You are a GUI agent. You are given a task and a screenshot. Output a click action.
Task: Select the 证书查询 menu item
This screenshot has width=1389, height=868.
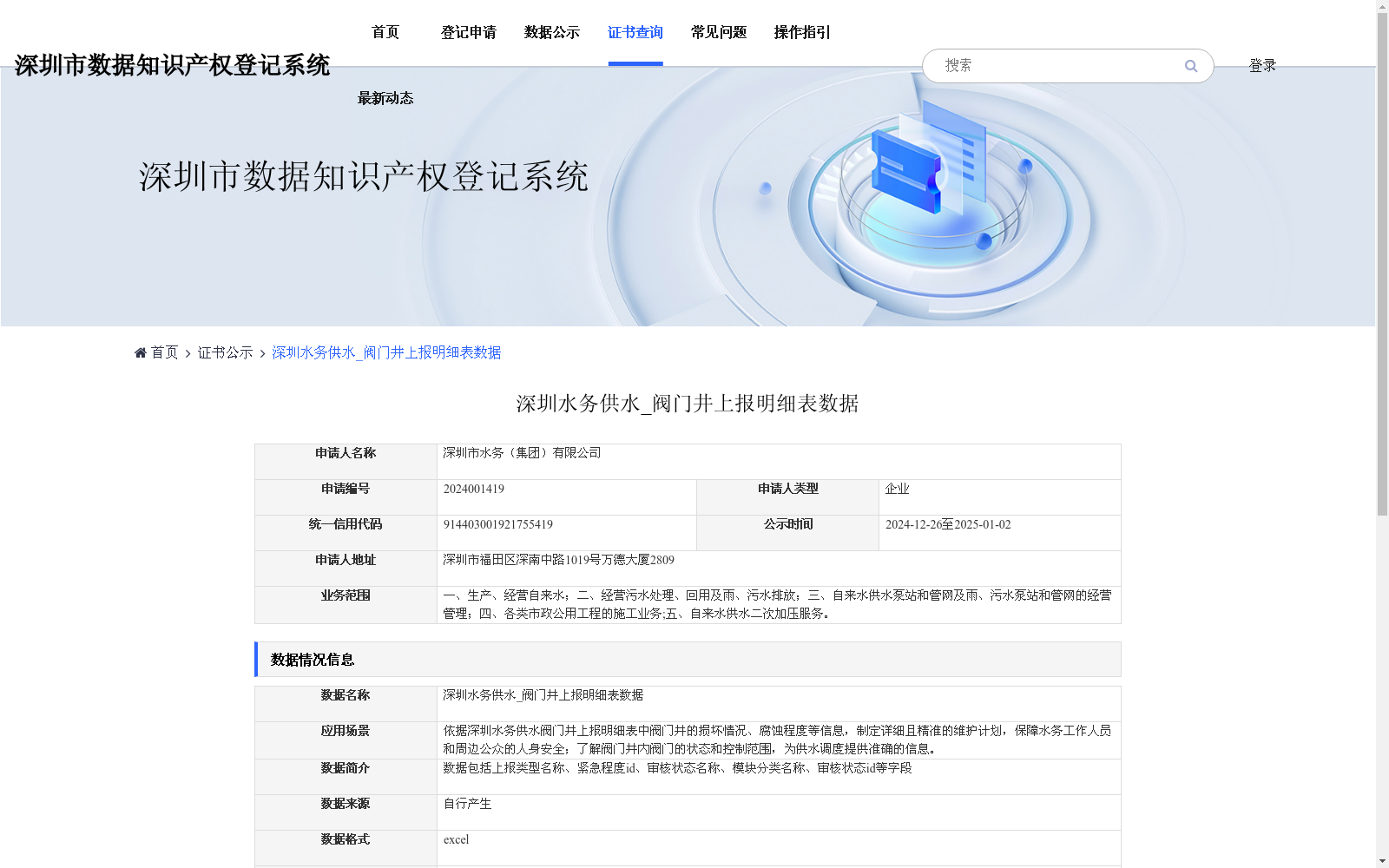[635, 32]
